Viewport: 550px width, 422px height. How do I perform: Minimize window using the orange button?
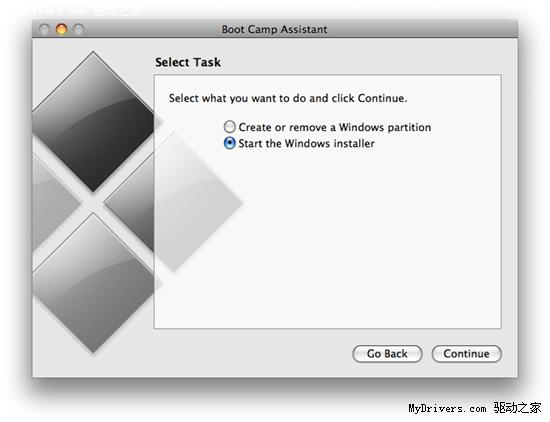coord(61,29)
